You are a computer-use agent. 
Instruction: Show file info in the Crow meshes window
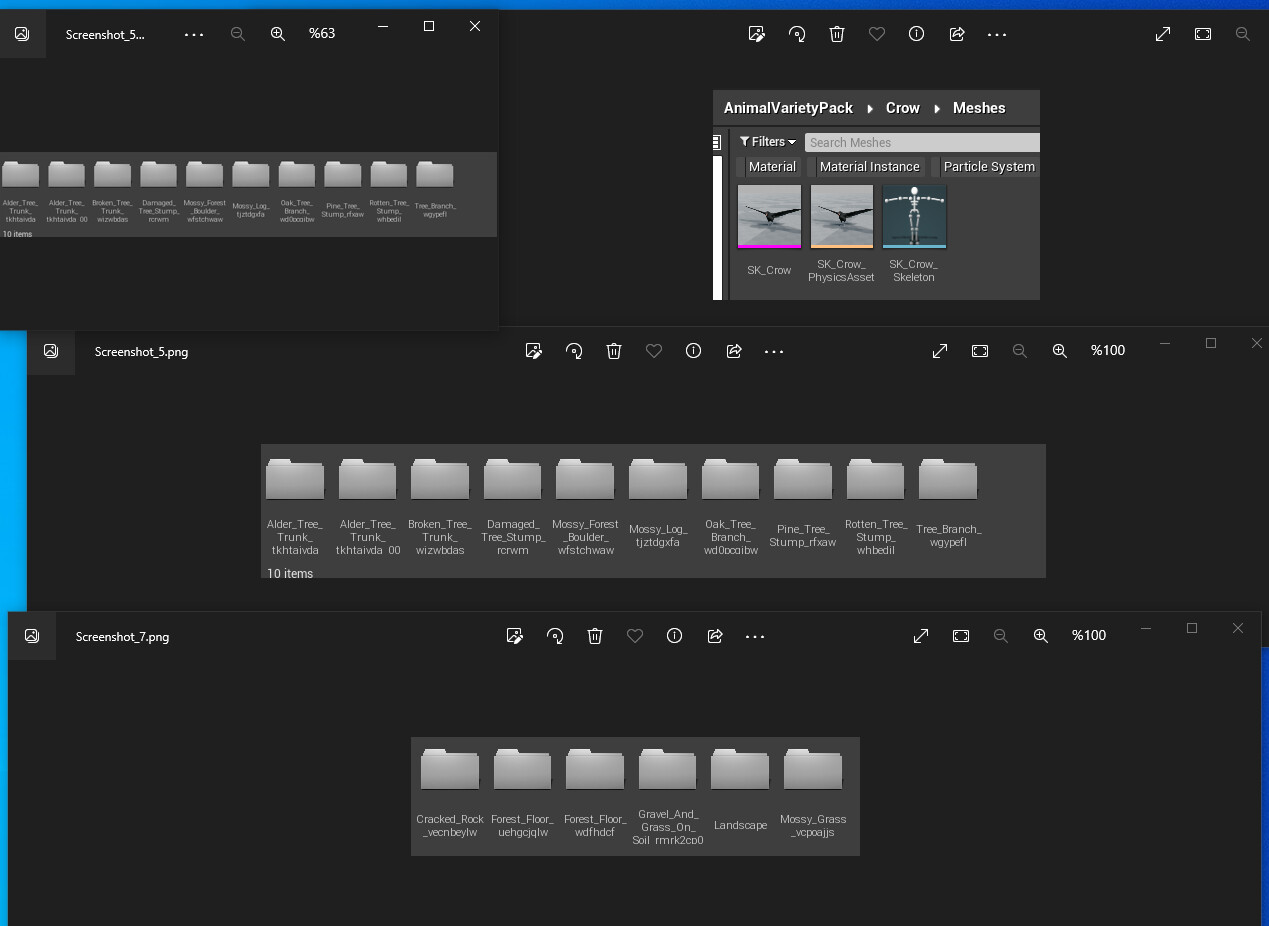[x=916, y=34]
